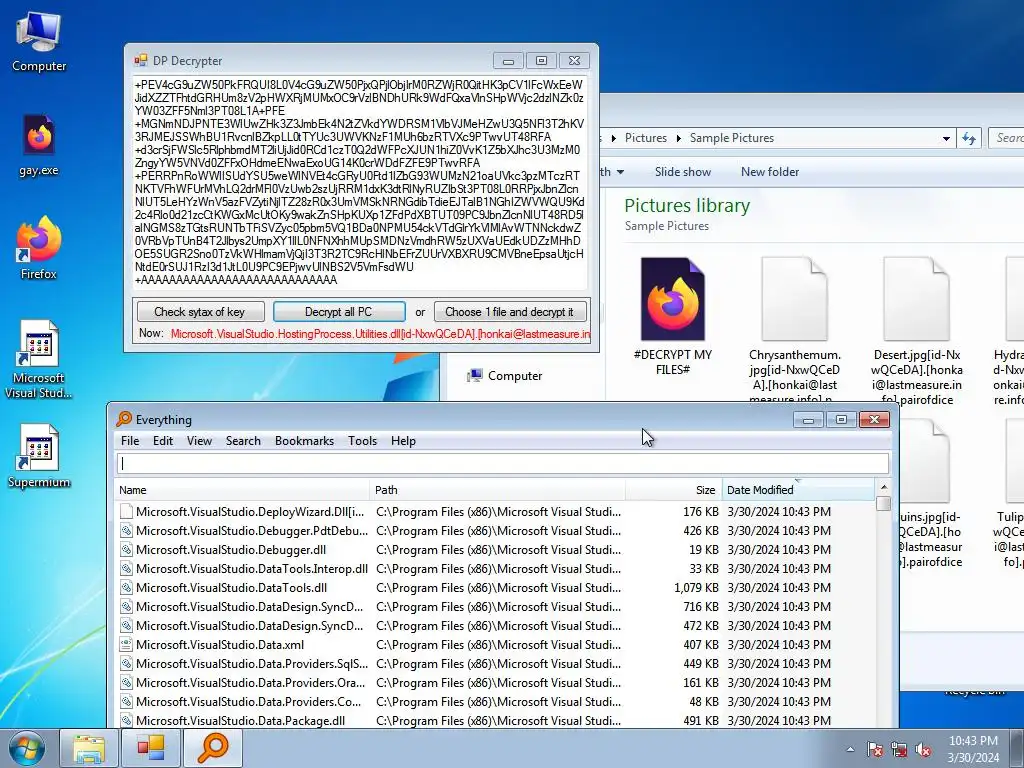
Task: Click Sample Pictures in the breadcrumb
Action: [731, 138]
